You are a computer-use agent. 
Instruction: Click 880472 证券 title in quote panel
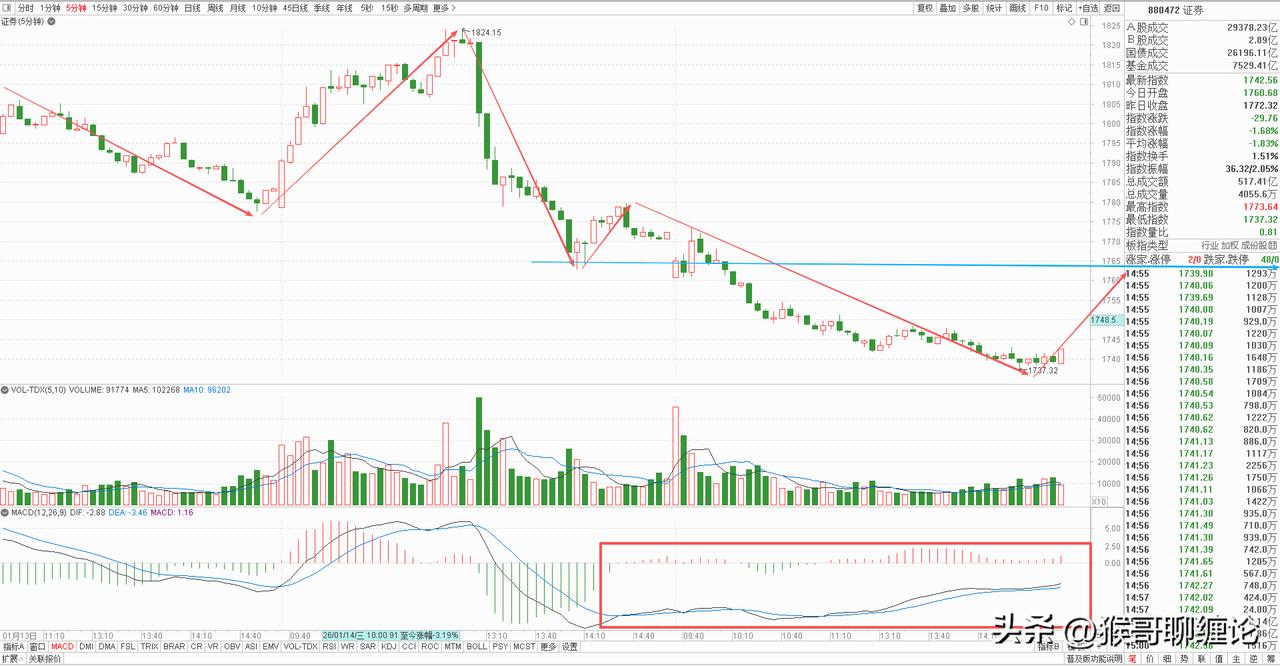coord(1175,10)
